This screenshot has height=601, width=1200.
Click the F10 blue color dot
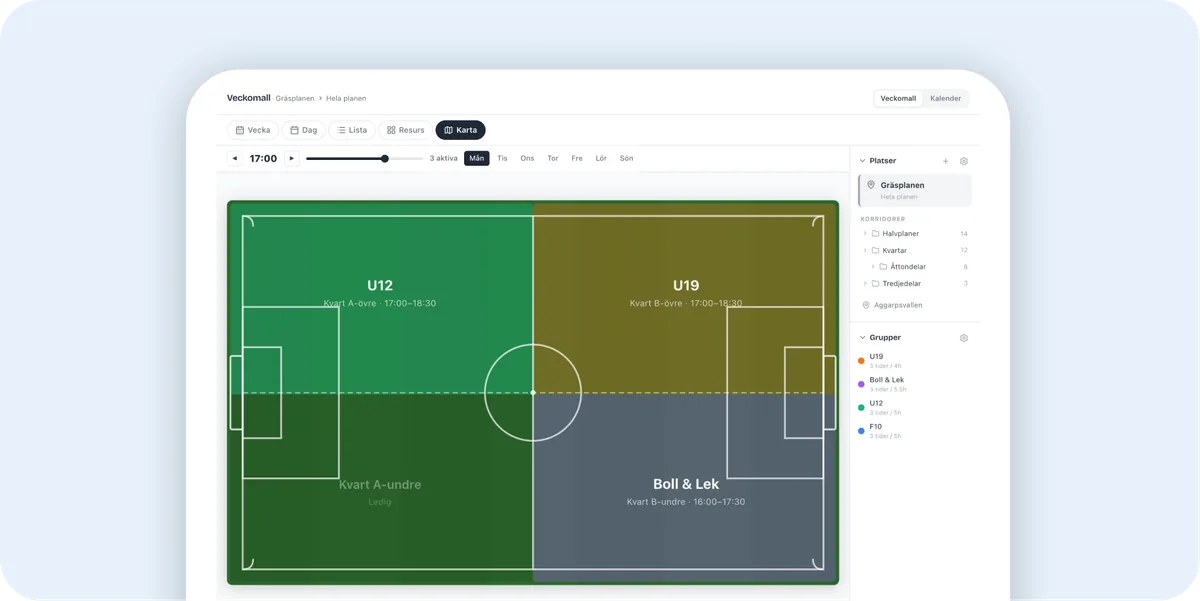[x=861, y=431]
